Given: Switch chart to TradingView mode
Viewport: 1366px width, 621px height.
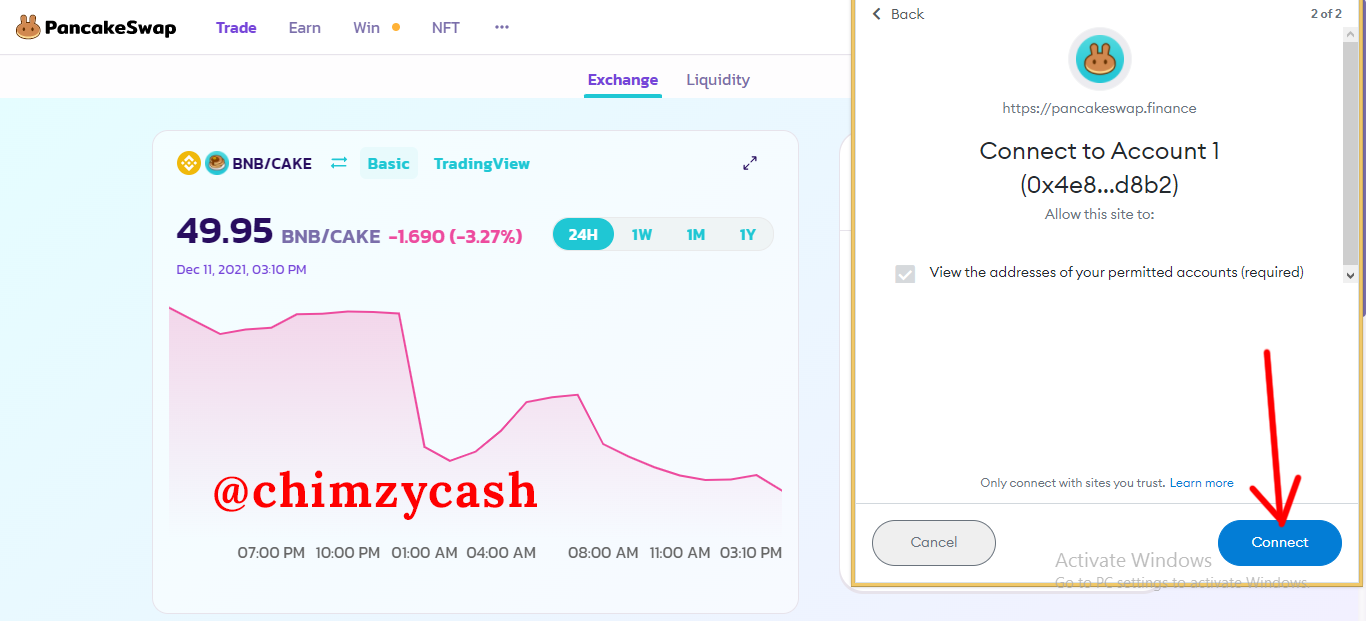Looking at the screenshot, I should pyautogui.click(x=482, y=164).
